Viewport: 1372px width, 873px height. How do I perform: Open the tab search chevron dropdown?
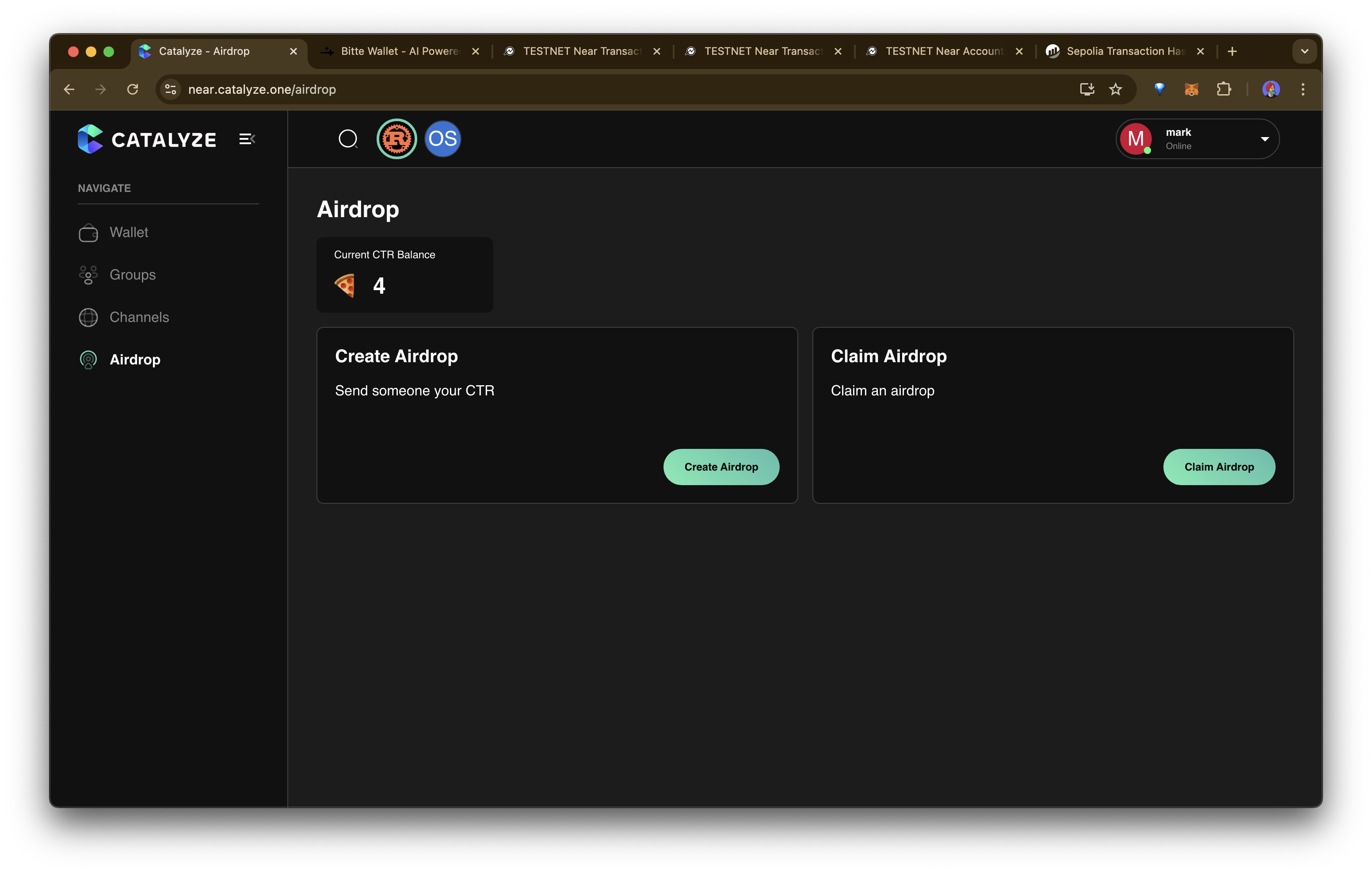coord(1304,51)
